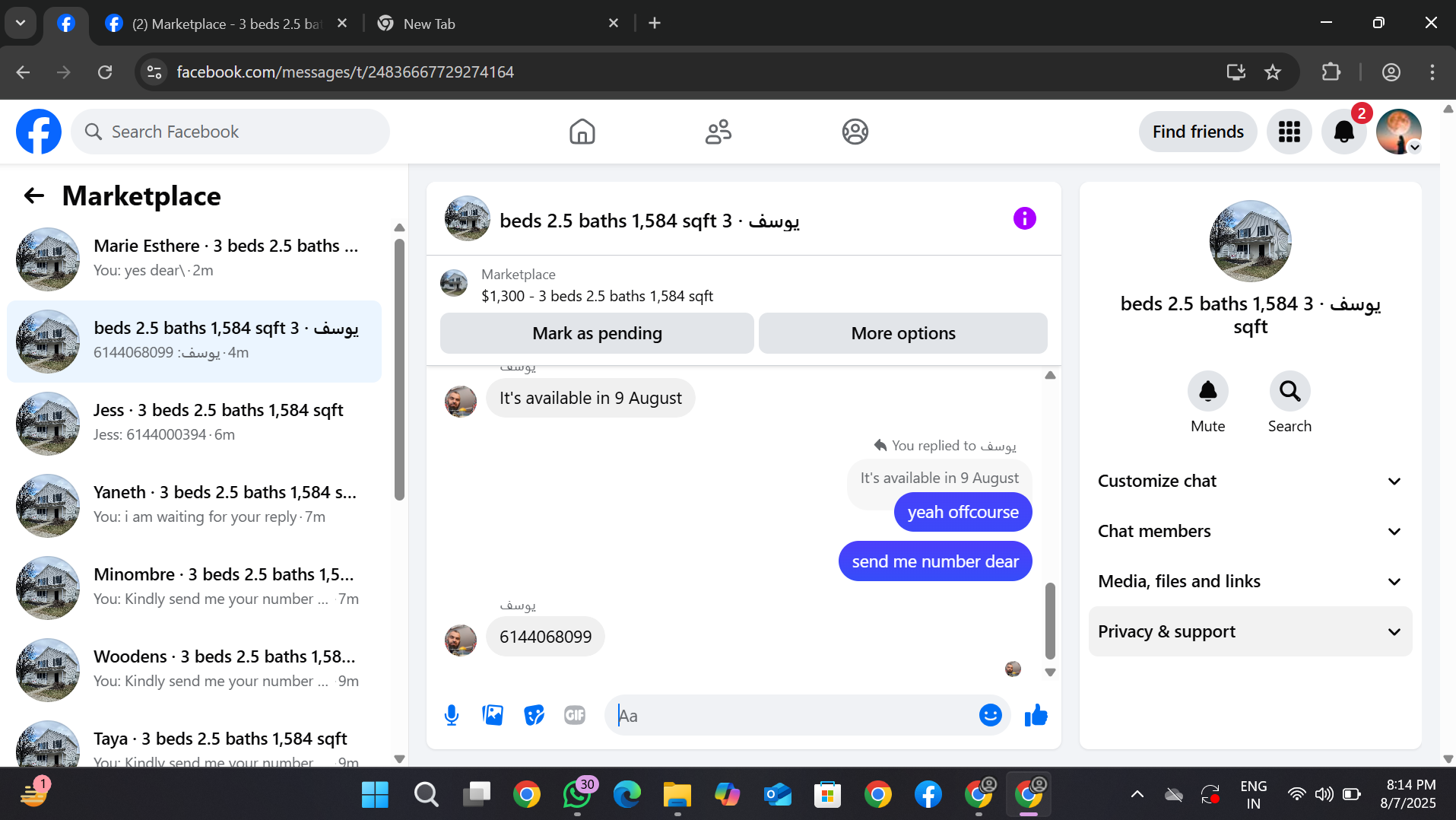Viewport: 1456px width, 820px height.
Task: Open the Minombre conversation
Action: pyautogui.click(x=194, y=588)
